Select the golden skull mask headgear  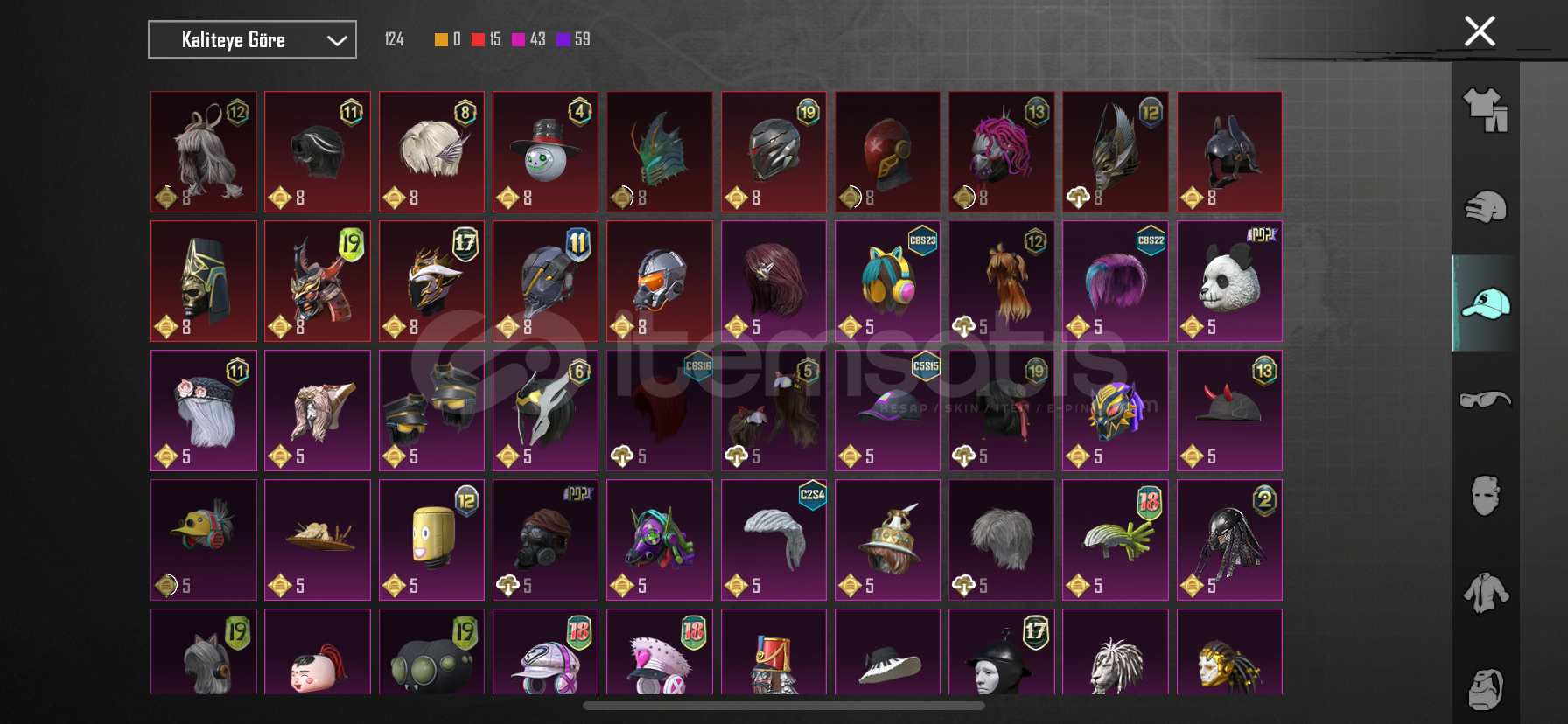click(204, 281)
